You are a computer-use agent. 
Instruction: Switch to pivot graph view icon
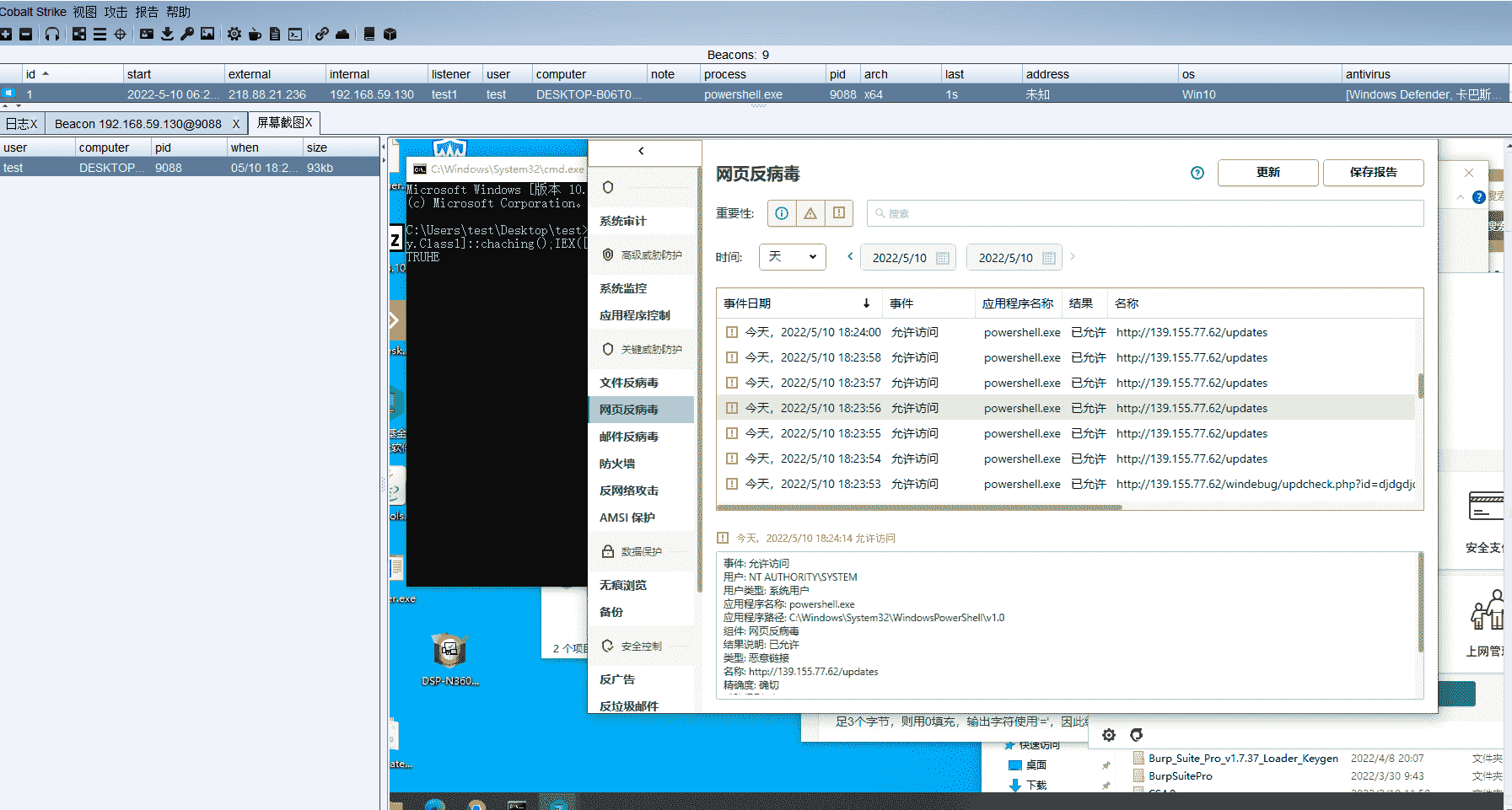point(79,34)
